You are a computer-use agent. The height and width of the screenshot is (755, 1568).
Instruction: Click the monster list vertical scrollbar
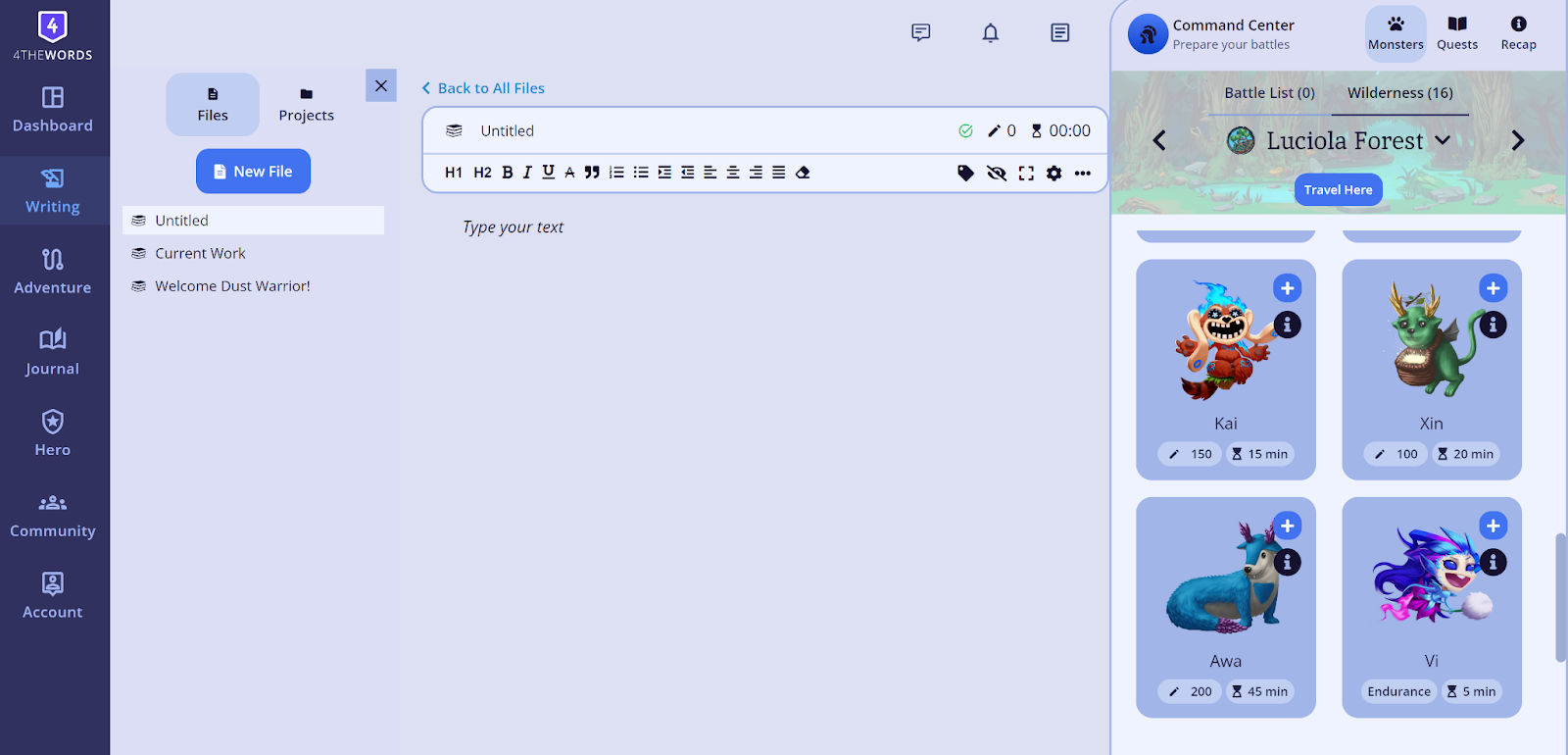[1560, 598]
